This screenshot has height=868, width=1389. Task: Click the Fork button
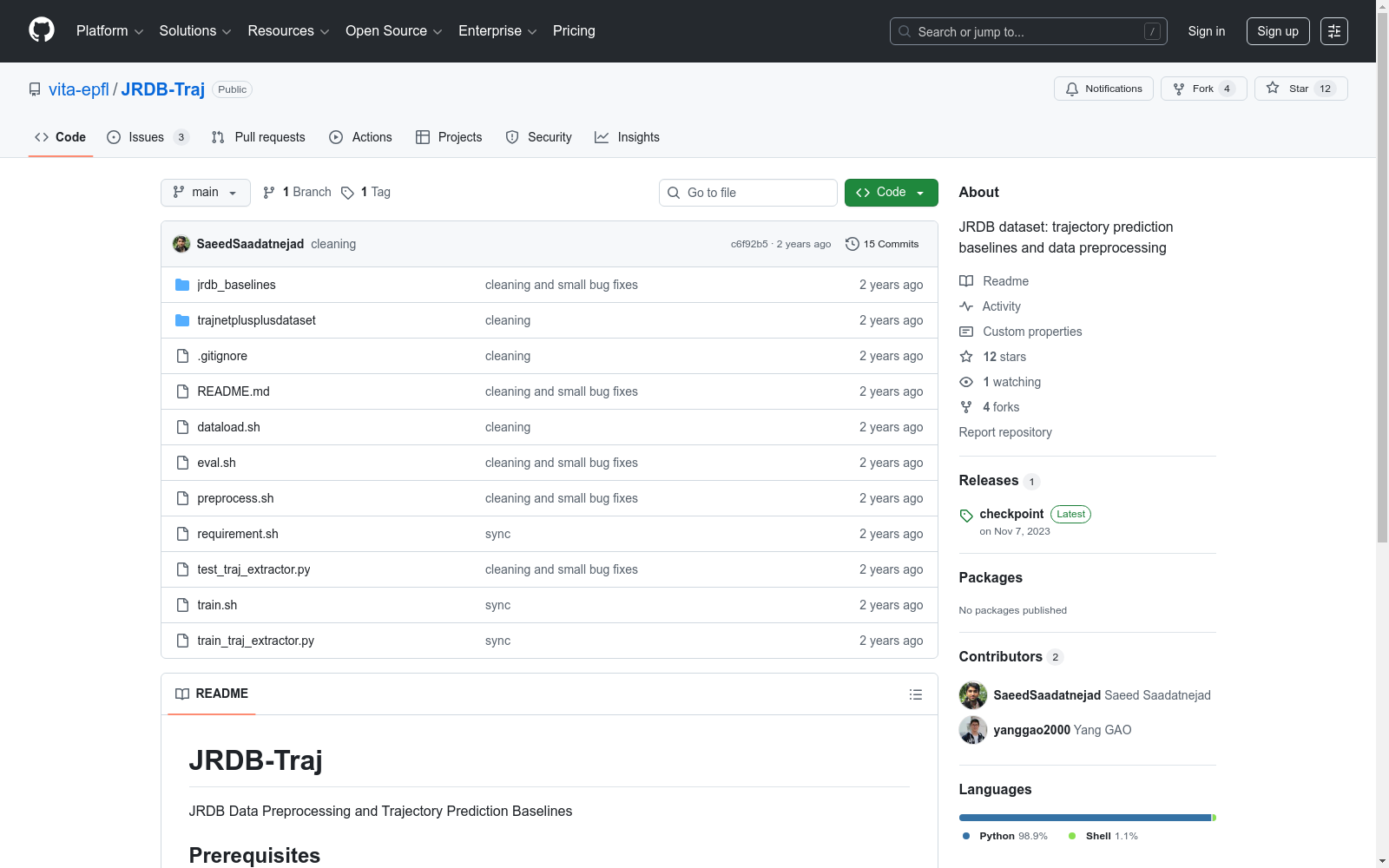[1204, 89]
